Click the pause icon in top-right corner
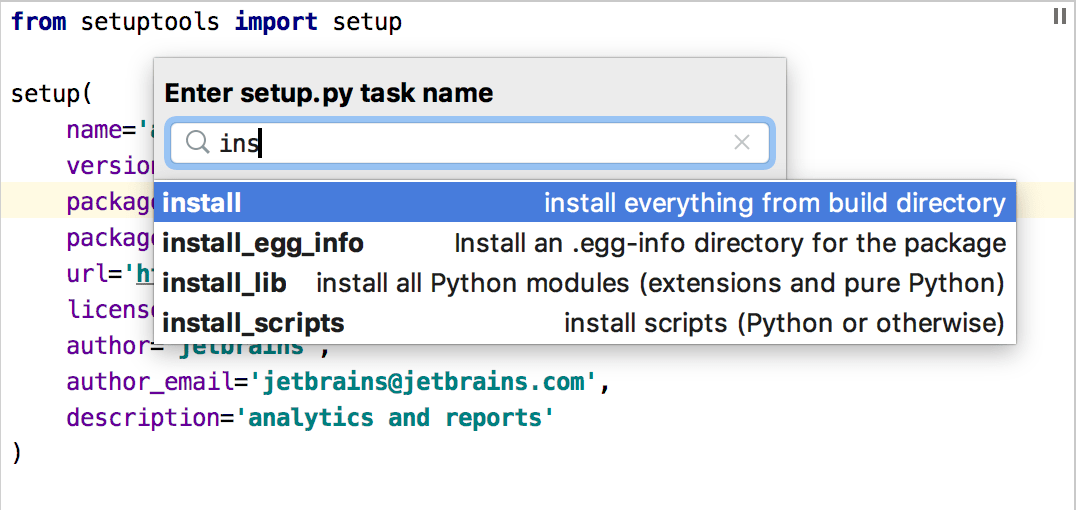 (x=1060, y=16)
